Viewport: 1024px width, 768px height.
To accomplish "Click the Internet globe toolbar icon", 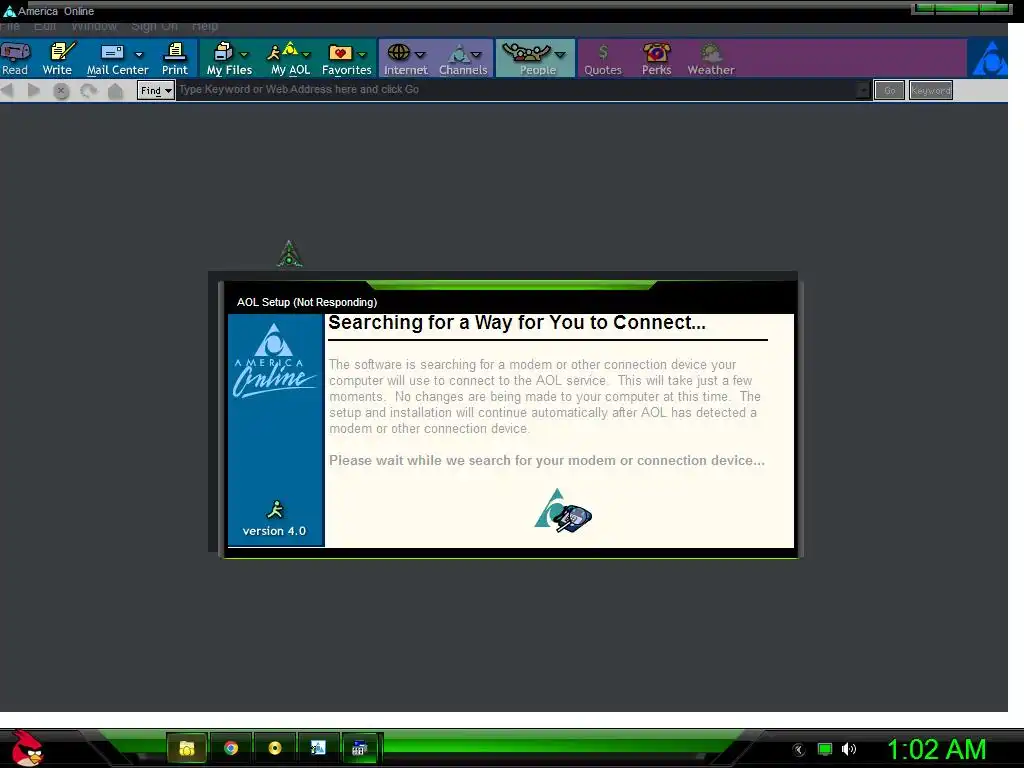I will click(x=398, y=52).
